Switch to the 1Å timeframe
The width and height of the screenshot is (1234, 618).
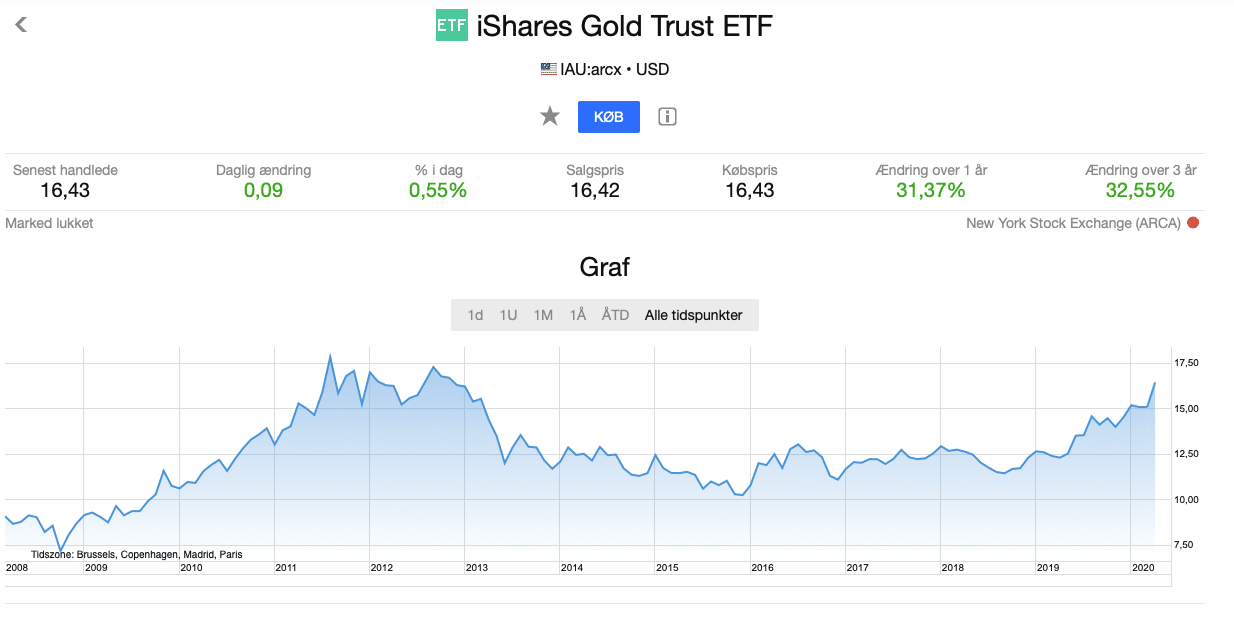[577, 314]
